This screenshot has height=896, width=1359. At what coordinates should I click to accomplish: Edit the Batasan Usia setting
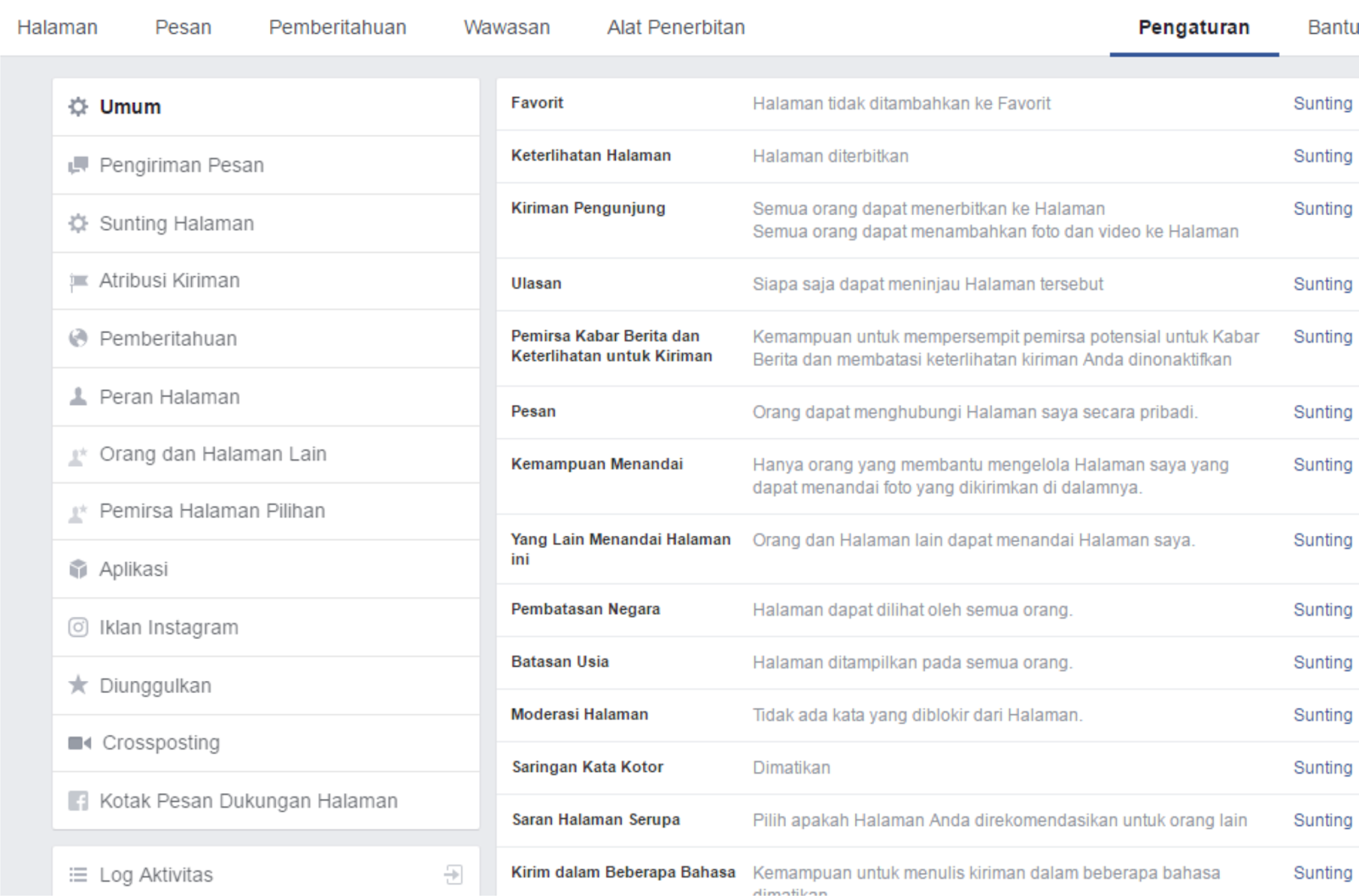(x=1322, y=662)
